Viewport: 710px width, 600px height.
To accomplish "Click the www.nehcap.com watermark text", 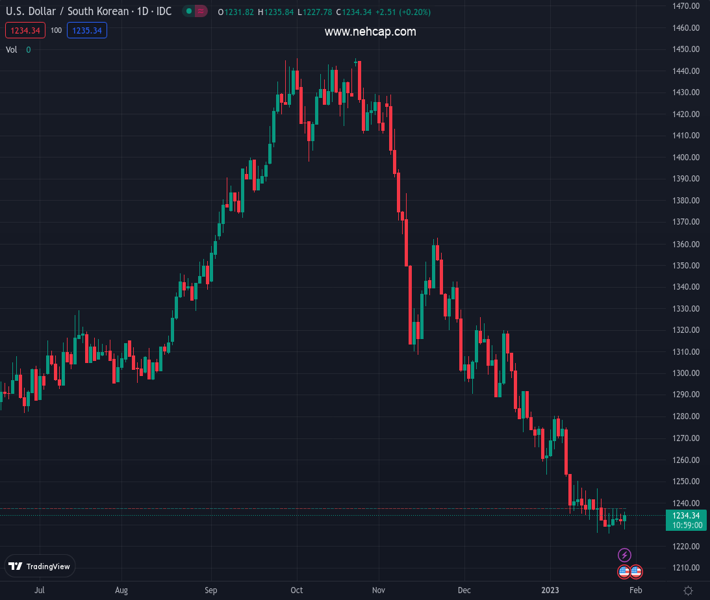I will coord(370,32).
